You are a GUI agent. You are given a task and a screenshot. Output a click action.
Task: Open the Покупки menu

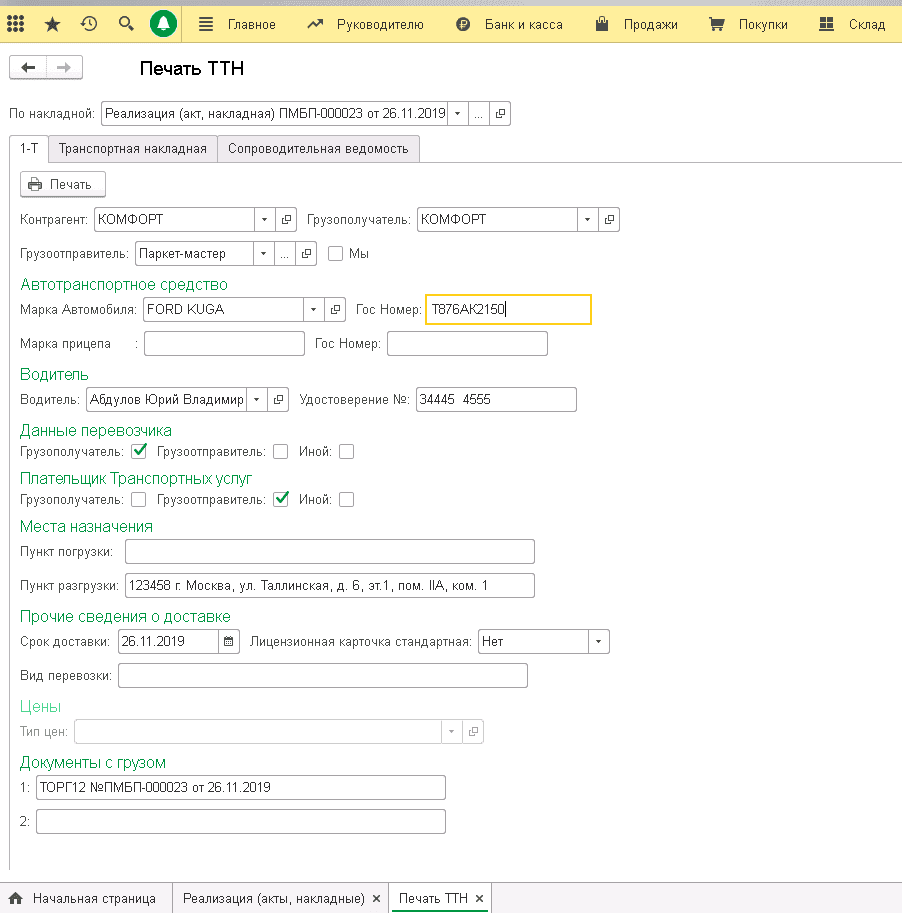(748, 24)
